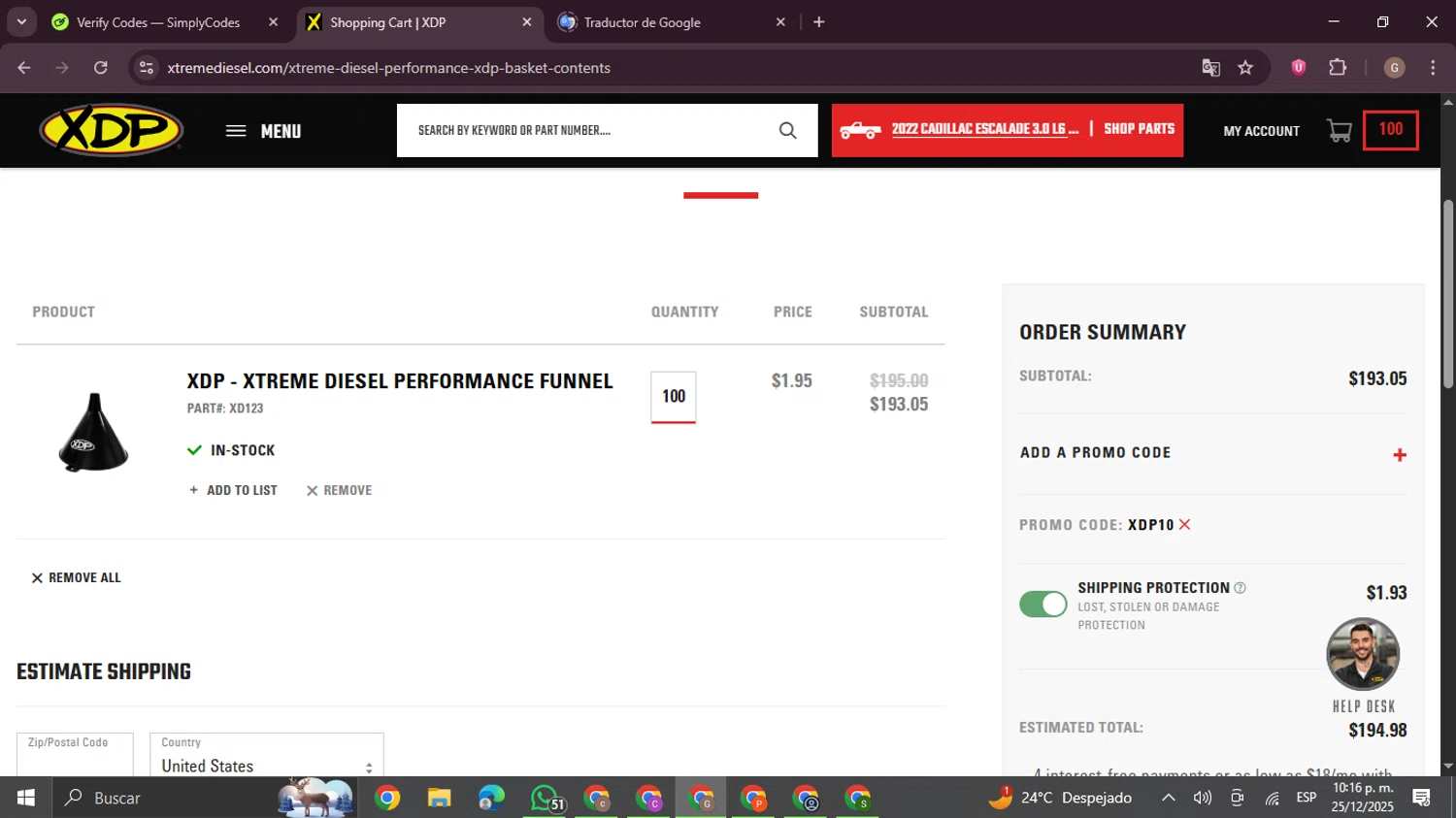
Task: Open the Chrome three-dot menu
Action: tap(1433, 68)
